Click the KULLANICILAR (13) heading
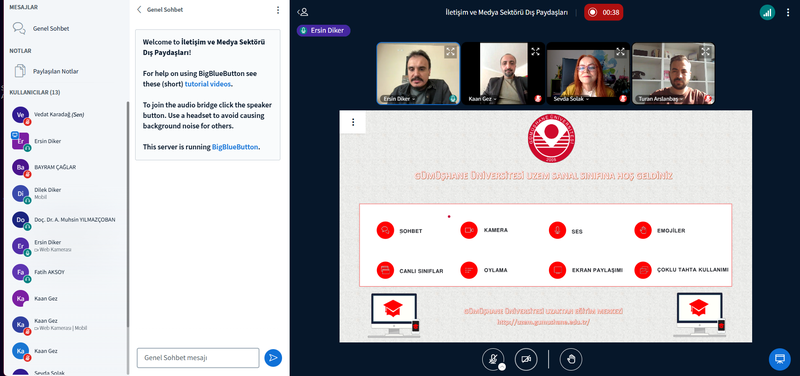800x376 pixels. pyautogui.click(x=35, y=92)
